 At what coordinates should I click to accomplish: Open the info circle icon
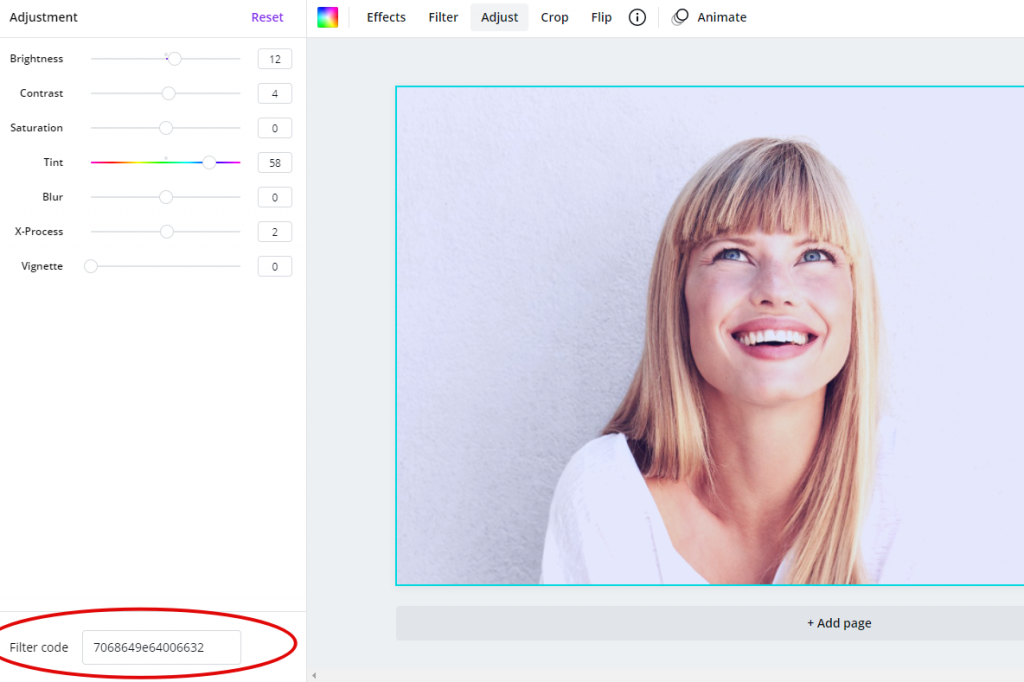637,17
